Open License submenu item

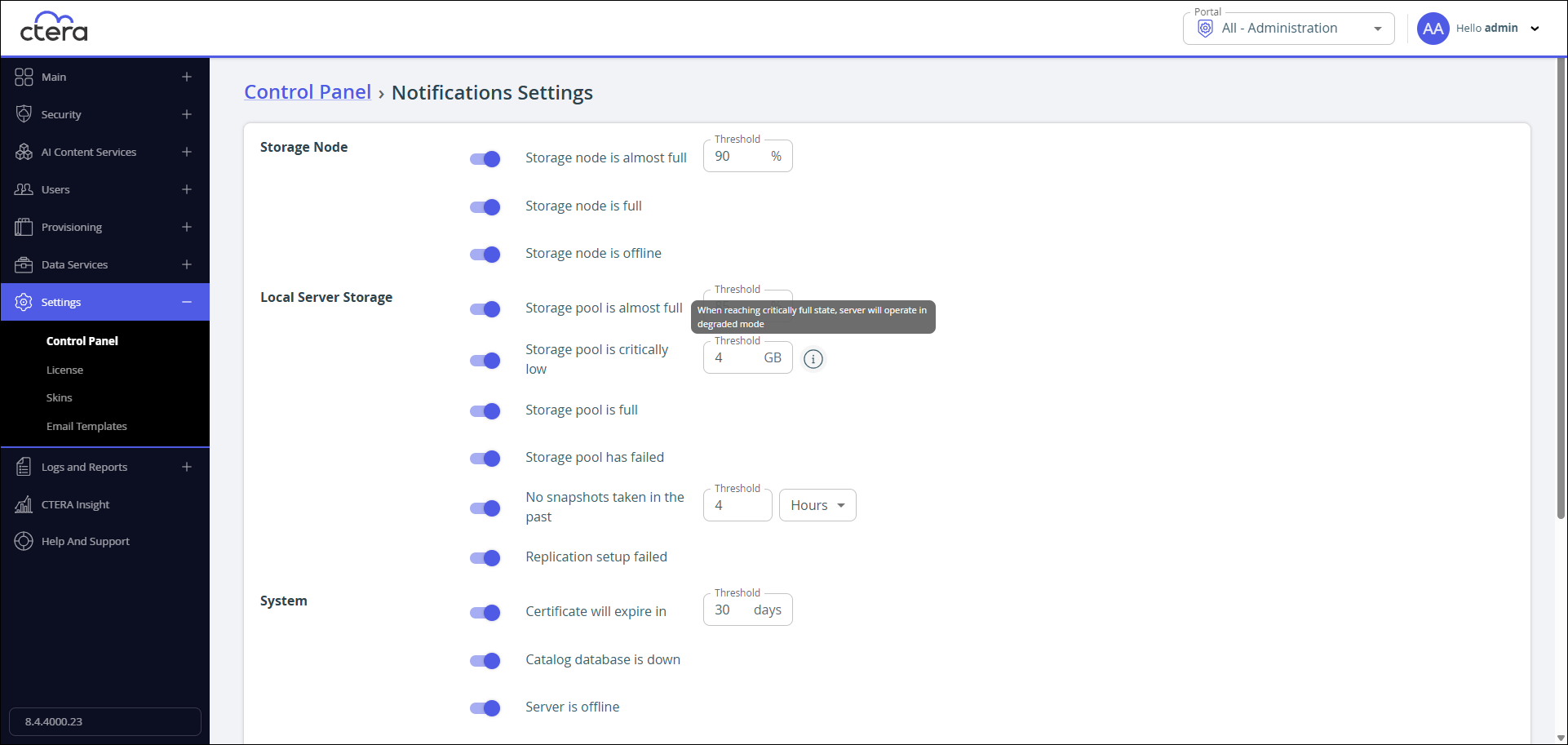pyautogui.click(x=64, y=370)
